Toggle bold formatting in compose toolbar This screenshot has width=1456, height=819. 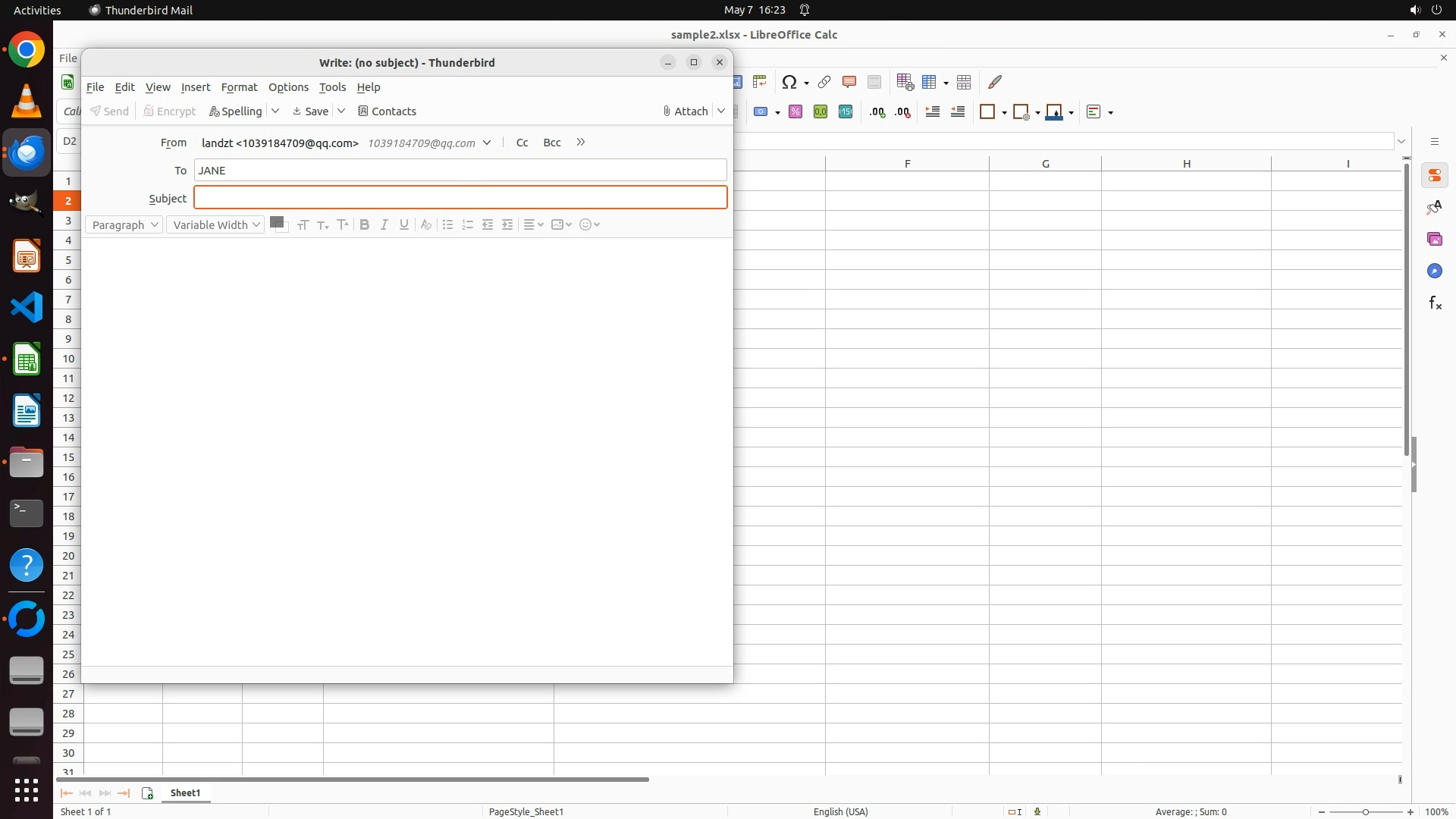(x=365, y=224)
